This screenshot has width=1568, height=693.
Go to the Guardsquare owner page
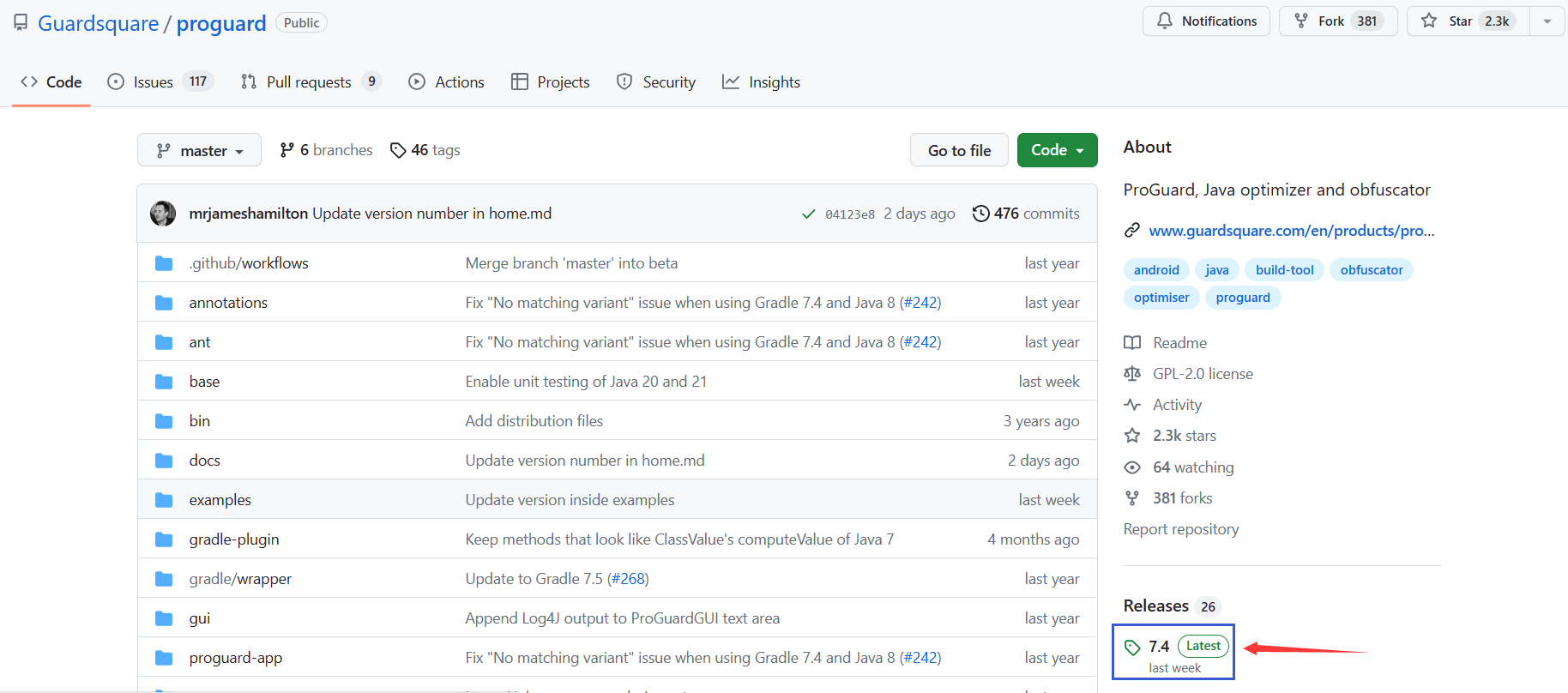pyautogui.click(x=98, y=23)
